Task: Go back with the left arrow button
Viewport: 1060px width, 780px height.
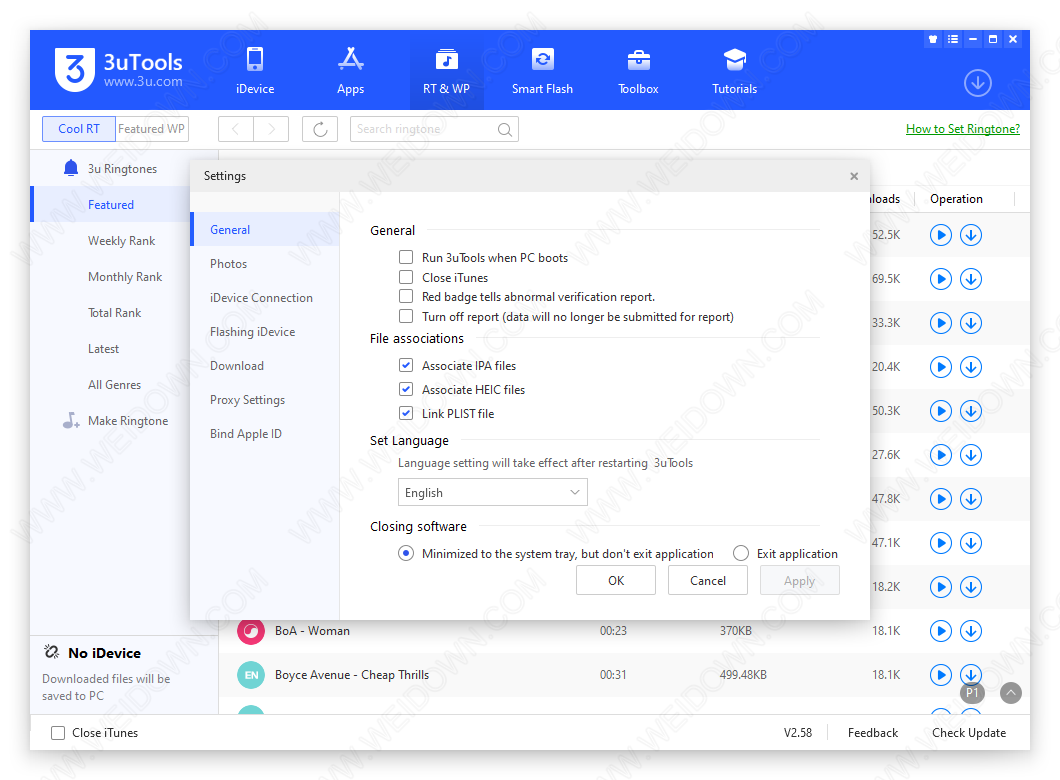Action: coord(236,129)
